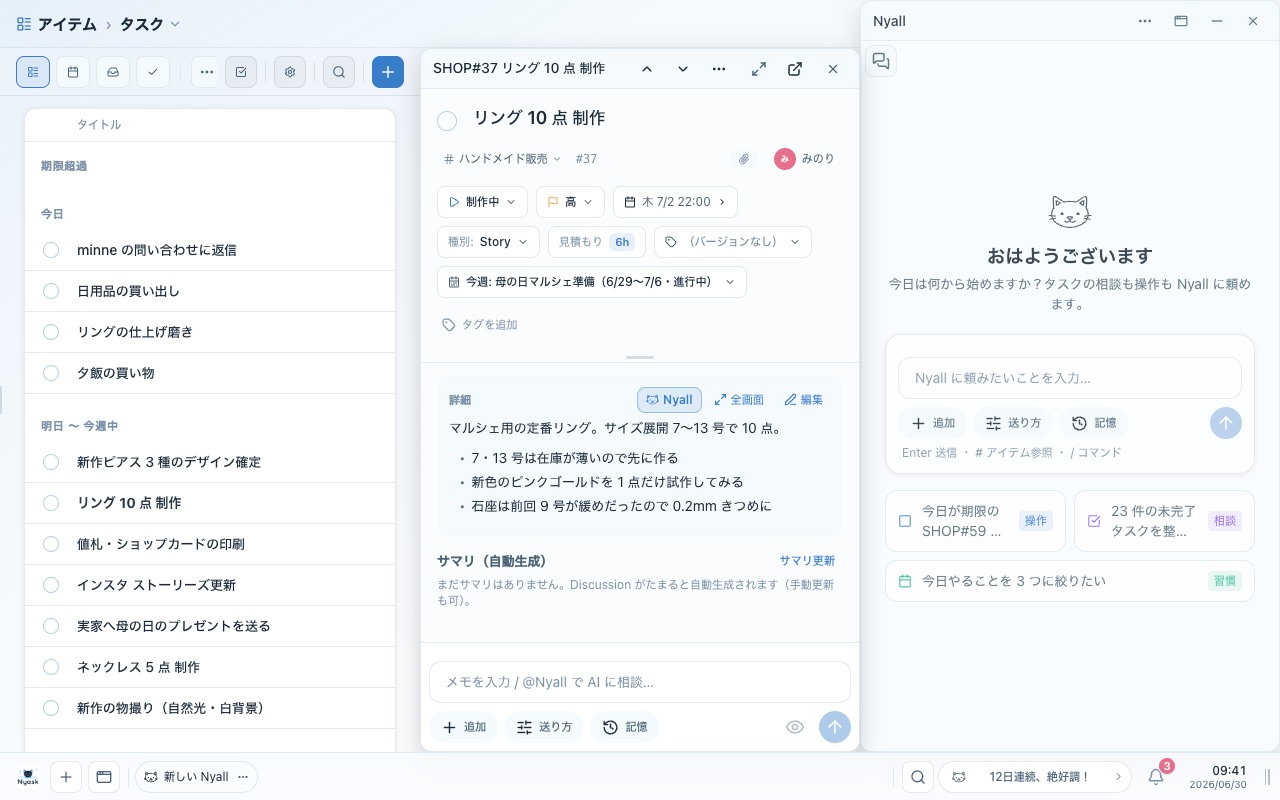This screenshot has width=1280, height=800.
Task: Check off 新作ピアス 3 種のデザイン確定 task
Action: [51, 462]
